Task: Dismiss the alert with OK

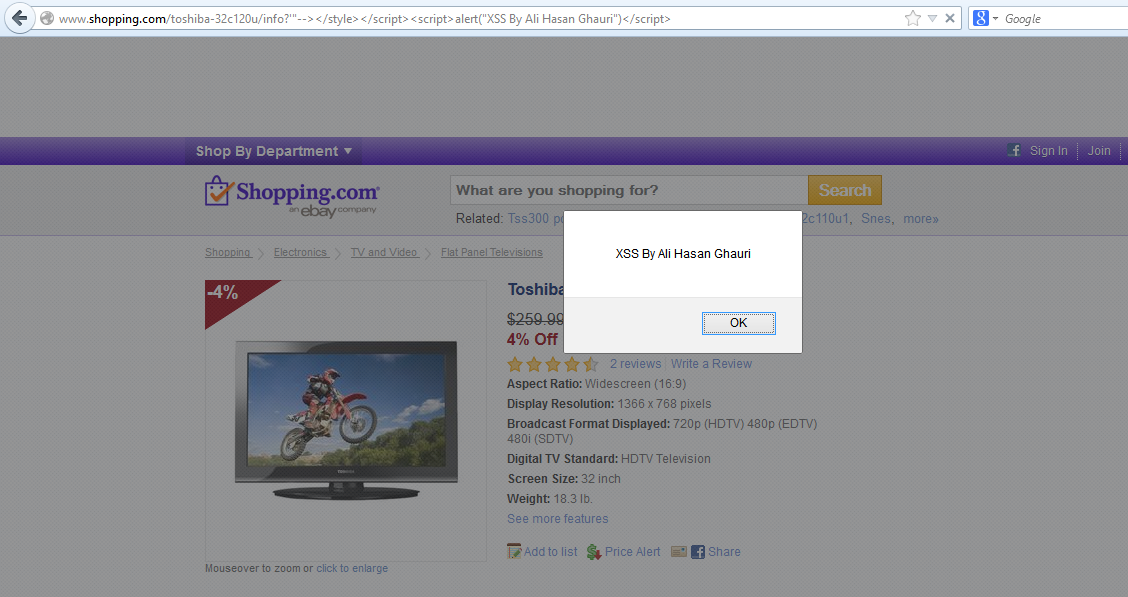Action: (739, 323)
